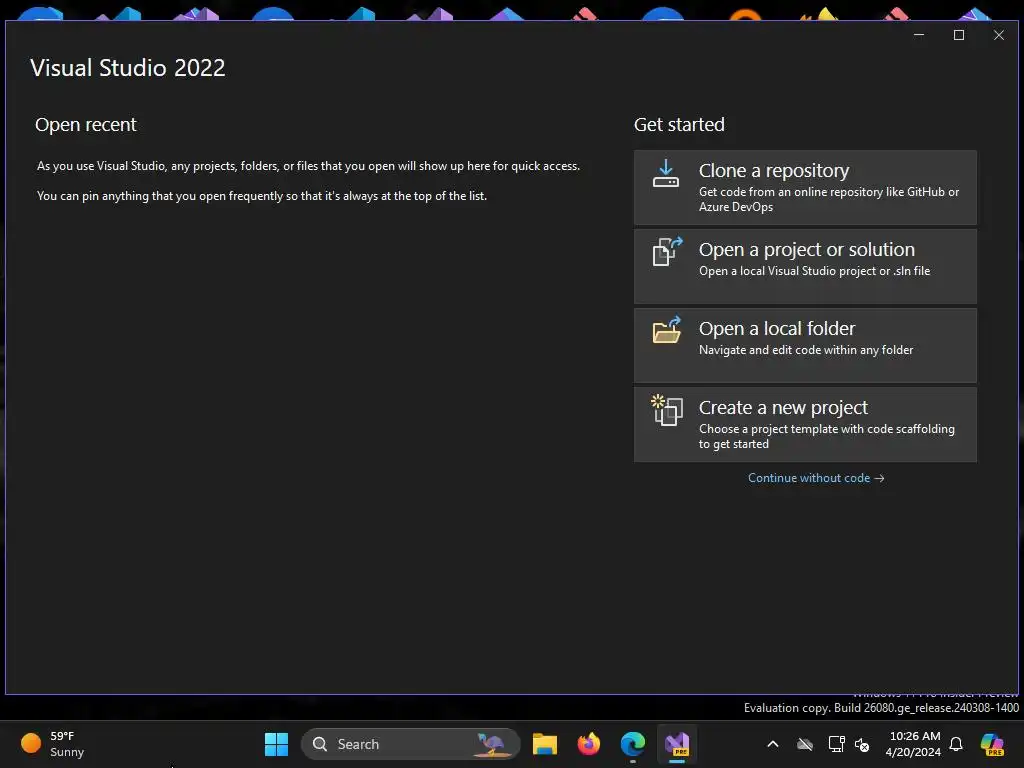Screen dimensions: 1024x768
Task: Click the Get started heading
Action: 679,125
